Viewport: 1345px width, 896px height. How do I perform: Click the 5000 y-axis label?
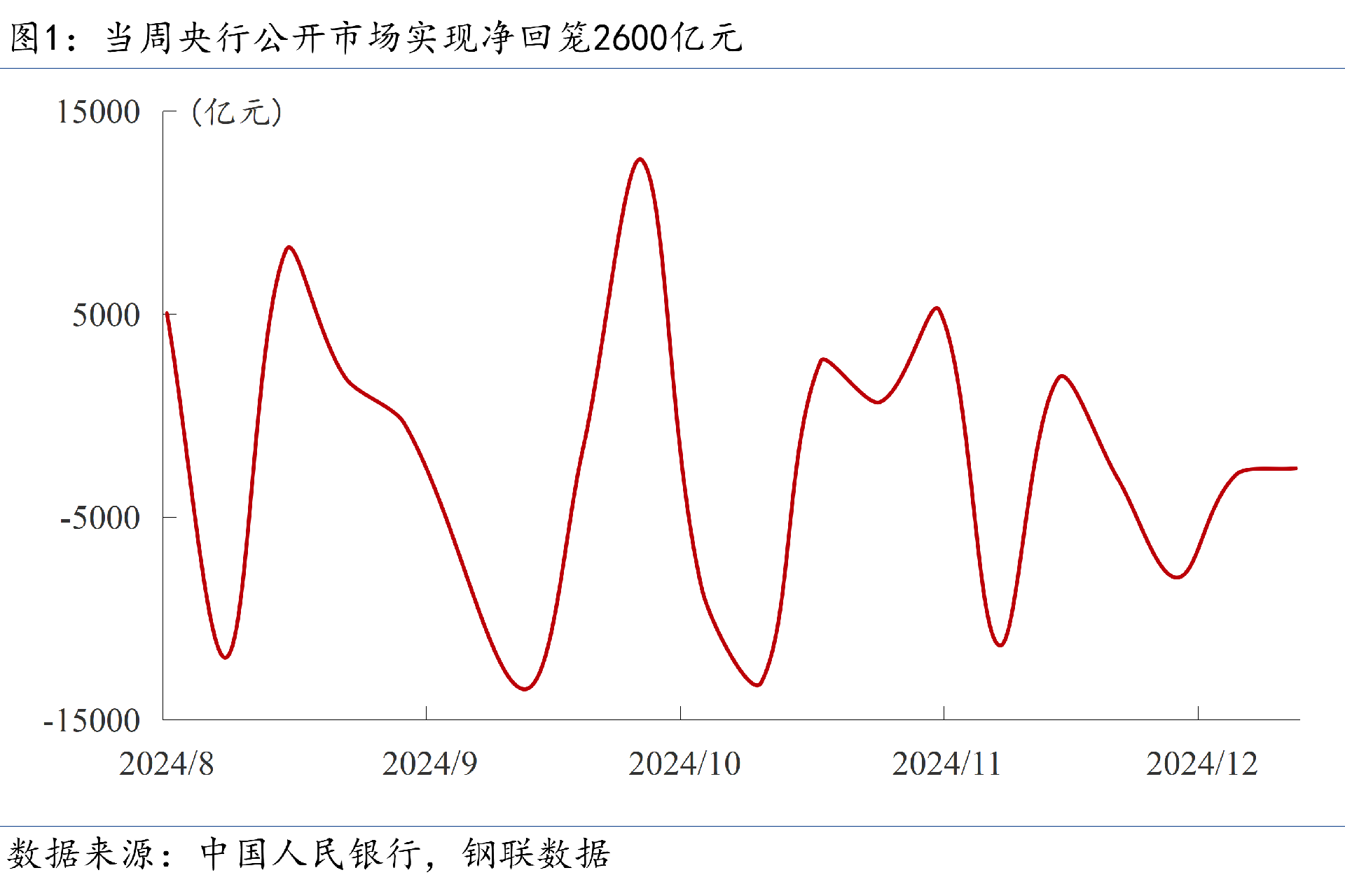point(106,315)
